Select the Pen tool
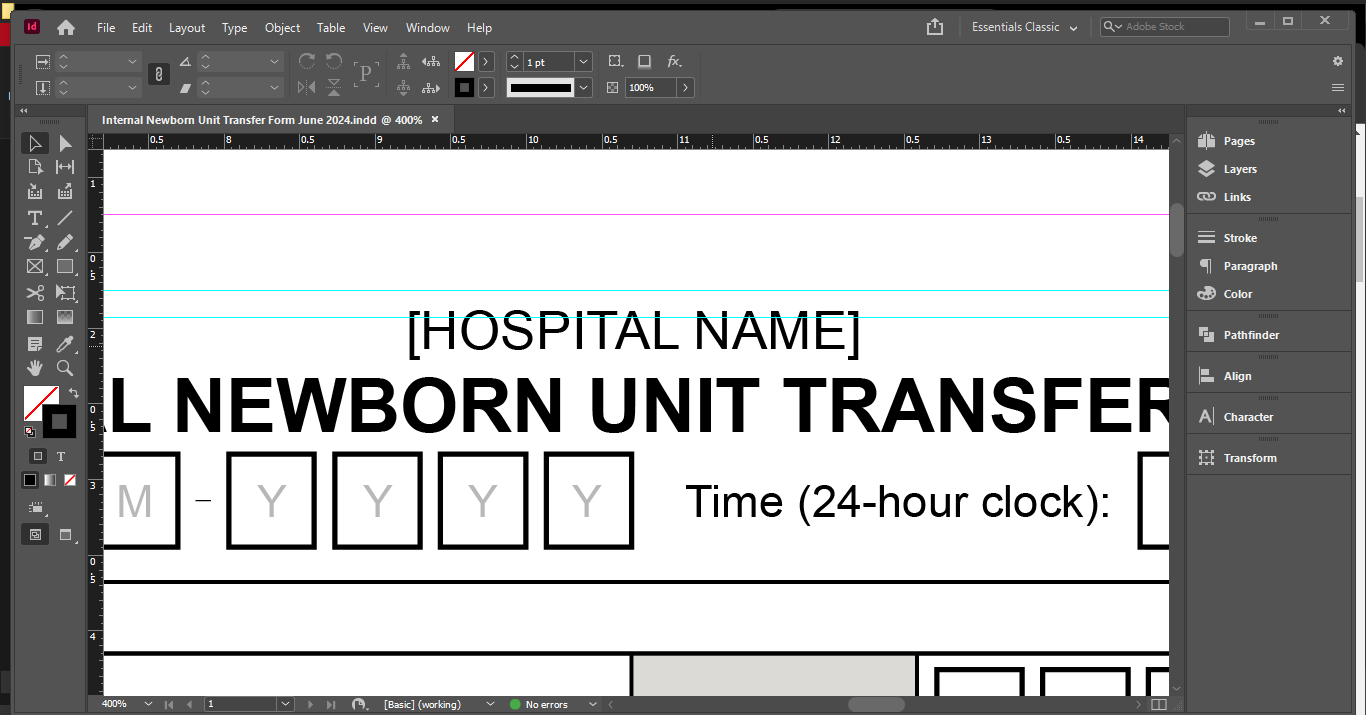Screen dimensions: 1366x715 point(34,242)
